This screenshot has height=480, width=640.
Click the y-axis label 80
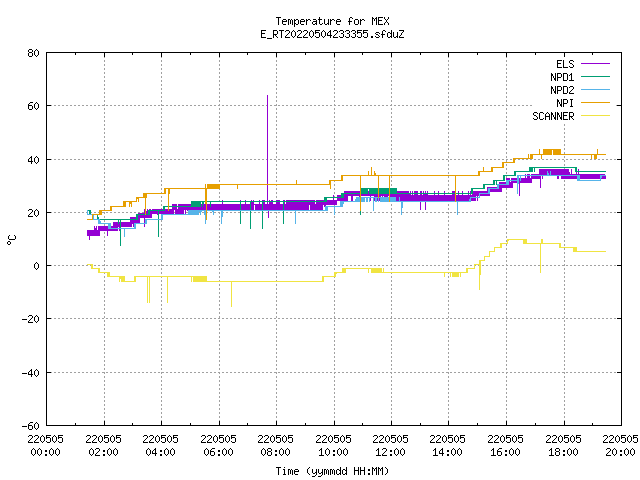point(33,53)
